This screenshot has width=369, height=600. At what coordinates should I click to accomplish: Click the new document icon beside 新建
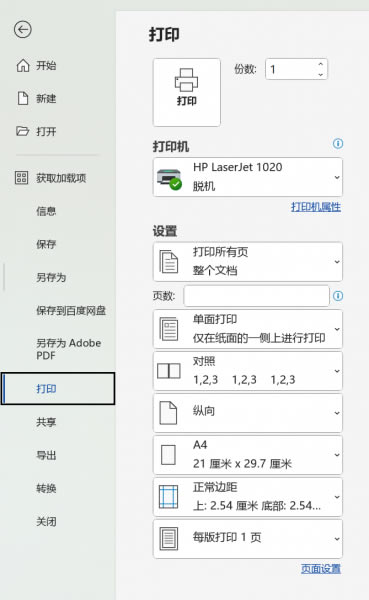(x=23, y=98)
